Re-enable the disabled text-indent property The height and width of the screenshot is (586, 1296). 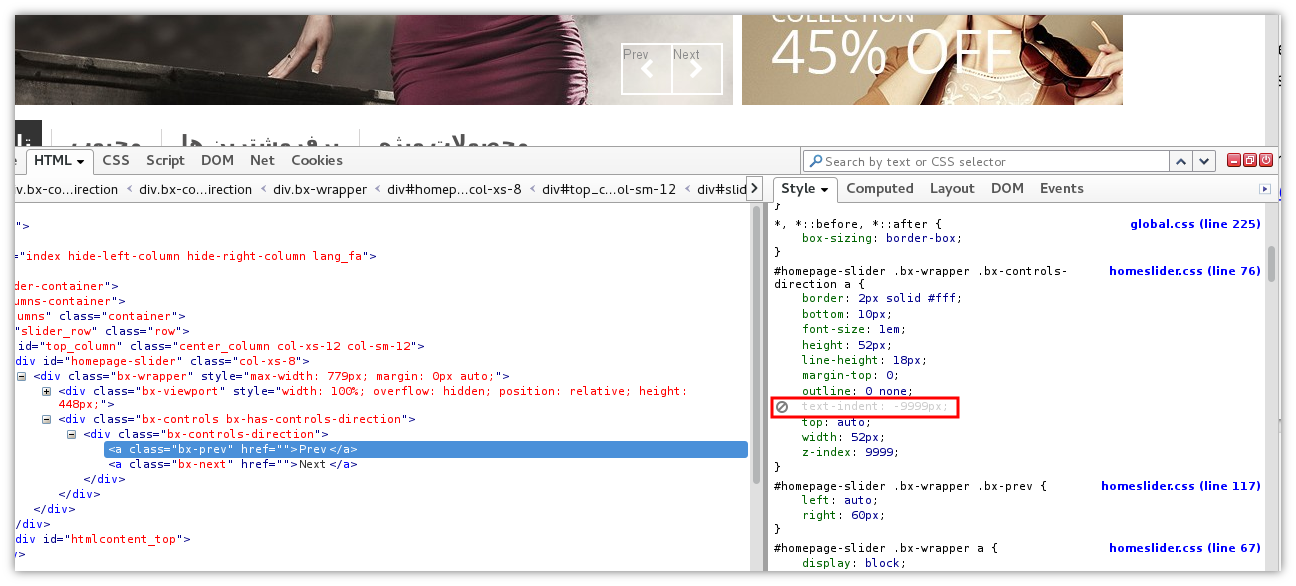point(782,407)
